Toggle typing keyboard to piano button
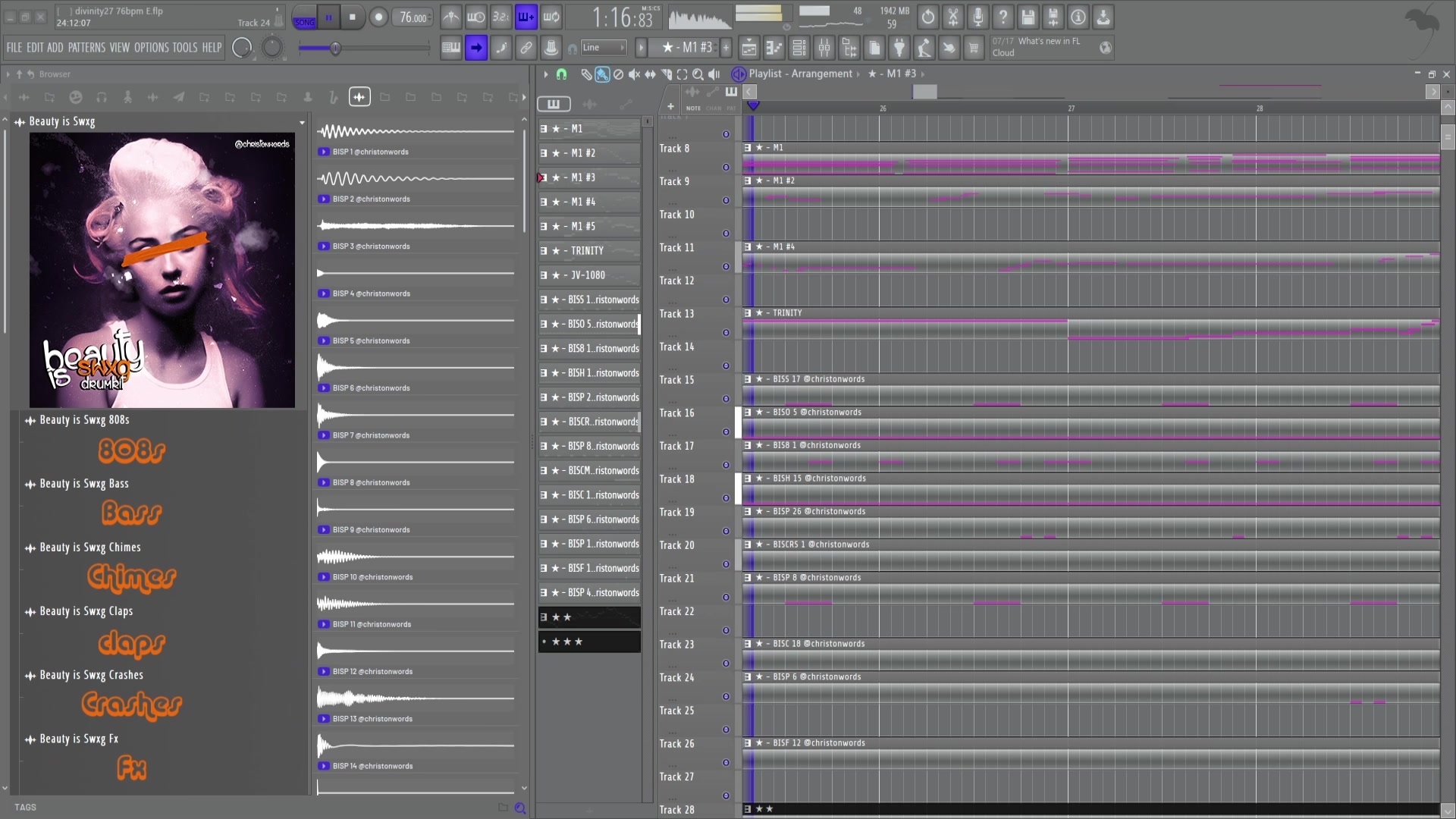 pos(451,48)
